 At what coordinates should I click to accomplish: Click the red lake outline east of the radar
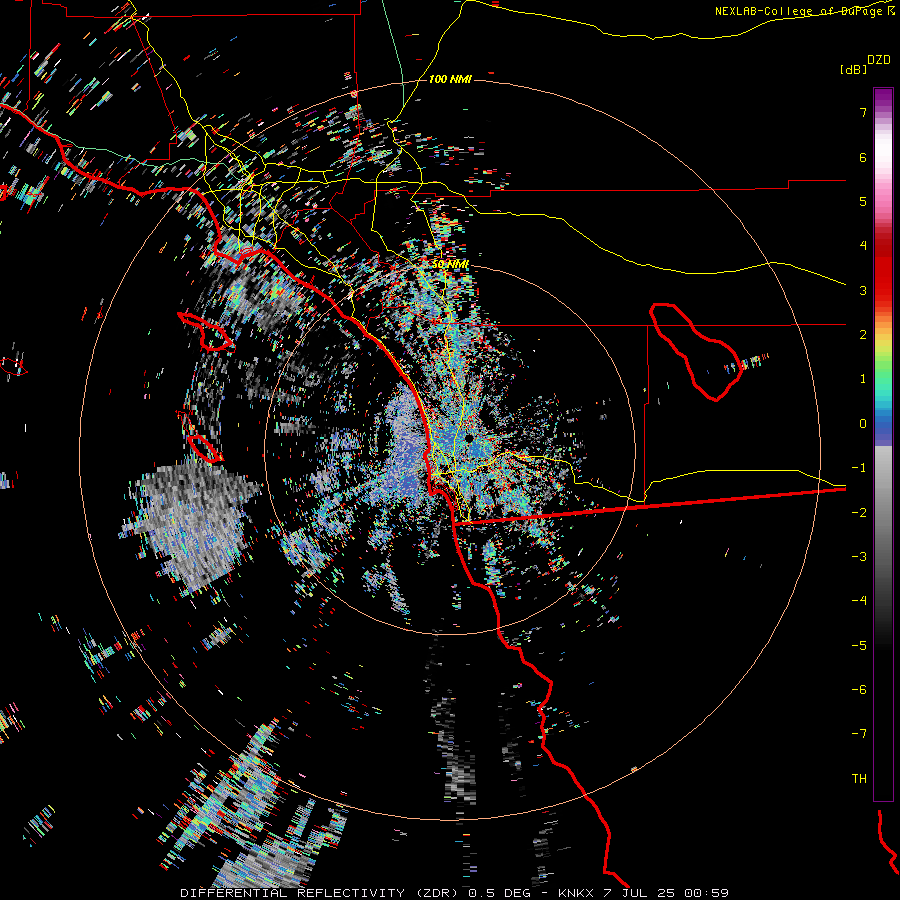(696, 351)
